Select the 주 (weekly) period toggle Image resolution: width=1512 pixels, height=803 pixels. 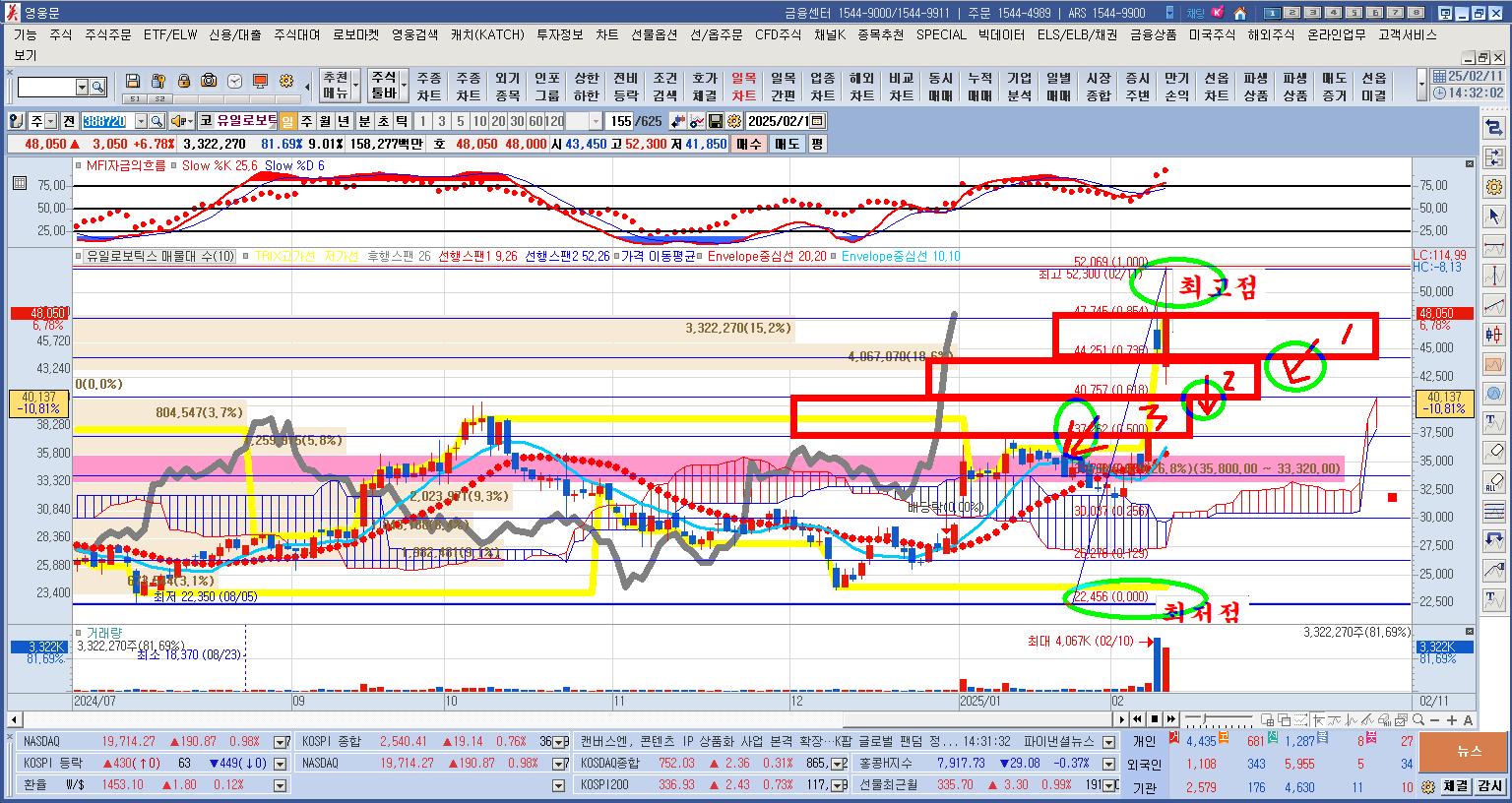pos(306,121)
